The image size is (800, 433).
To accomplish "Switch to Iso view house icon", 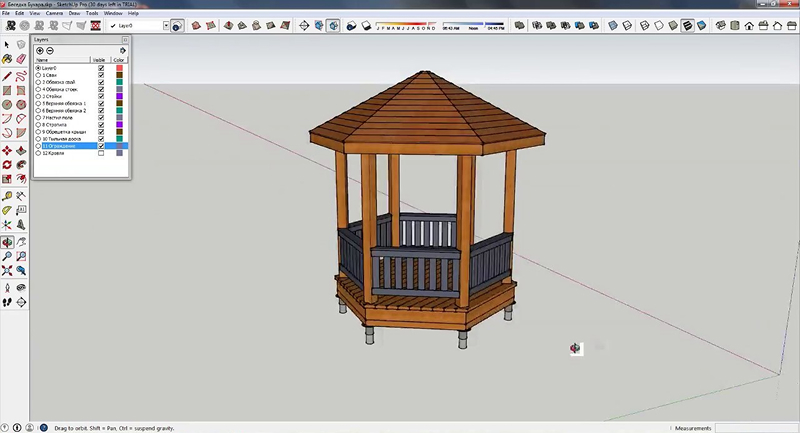I will 720,26.
